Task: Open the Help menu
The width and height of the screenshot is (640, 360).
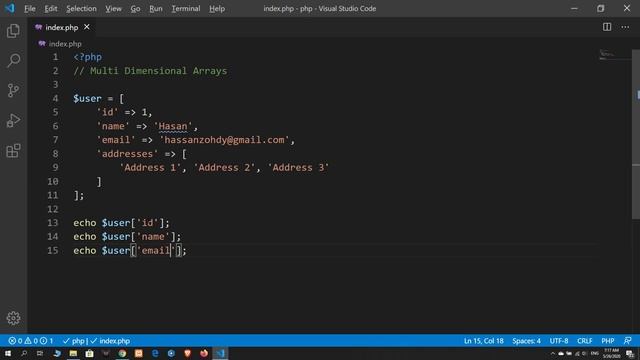Action: [217, 9]
